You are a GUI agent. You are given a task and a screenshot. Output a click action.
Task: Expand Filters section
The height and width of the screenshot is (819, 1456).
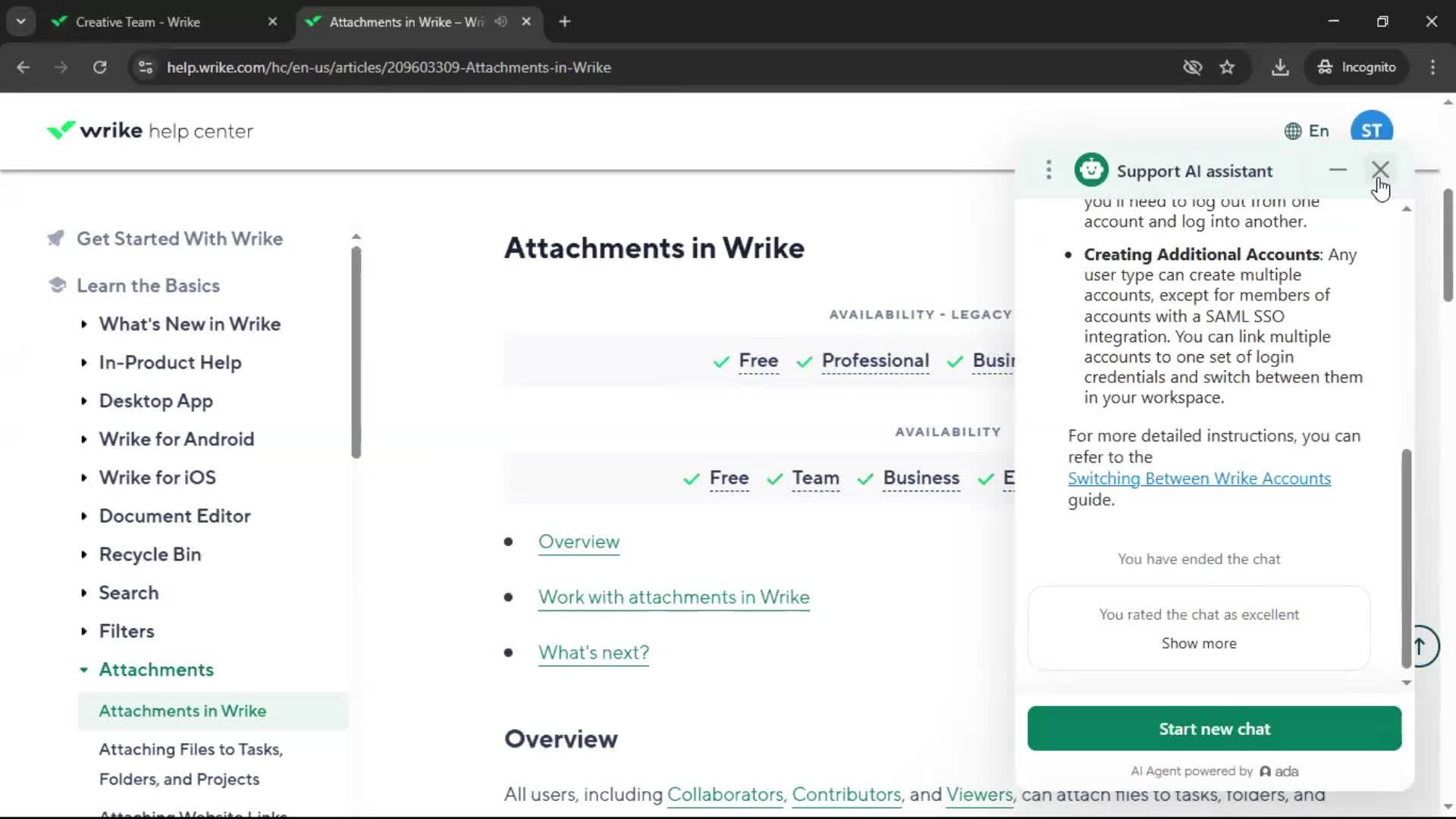(x=126, y=631)
